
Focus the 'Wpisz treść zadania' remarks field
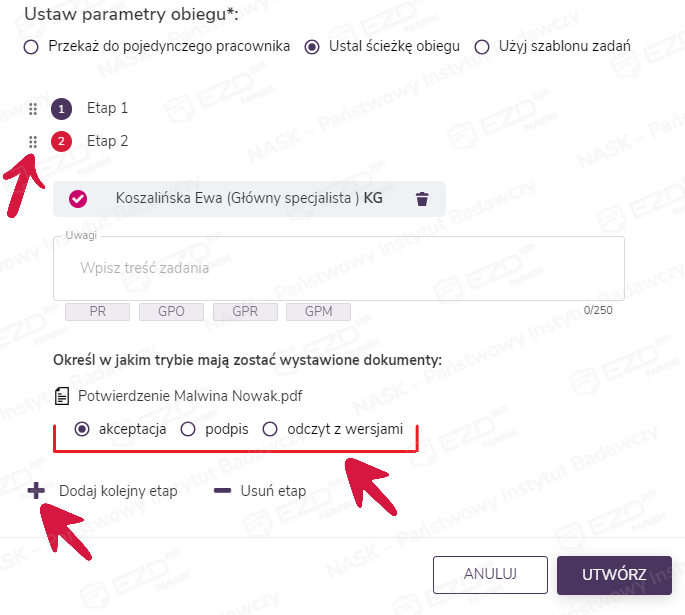(339, 268)
